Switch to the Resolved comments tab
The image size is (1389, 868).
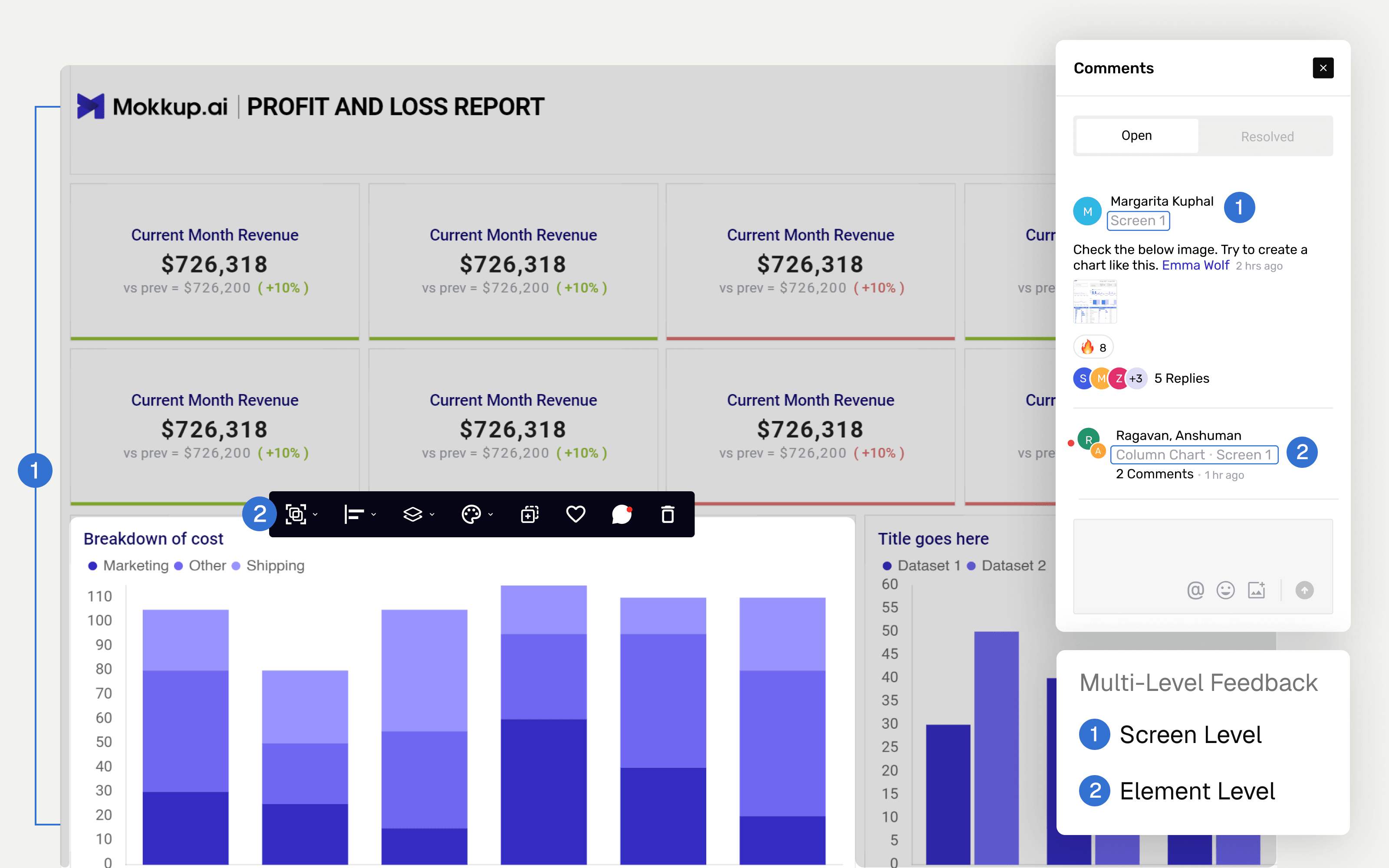click(x=1267, y=137)
